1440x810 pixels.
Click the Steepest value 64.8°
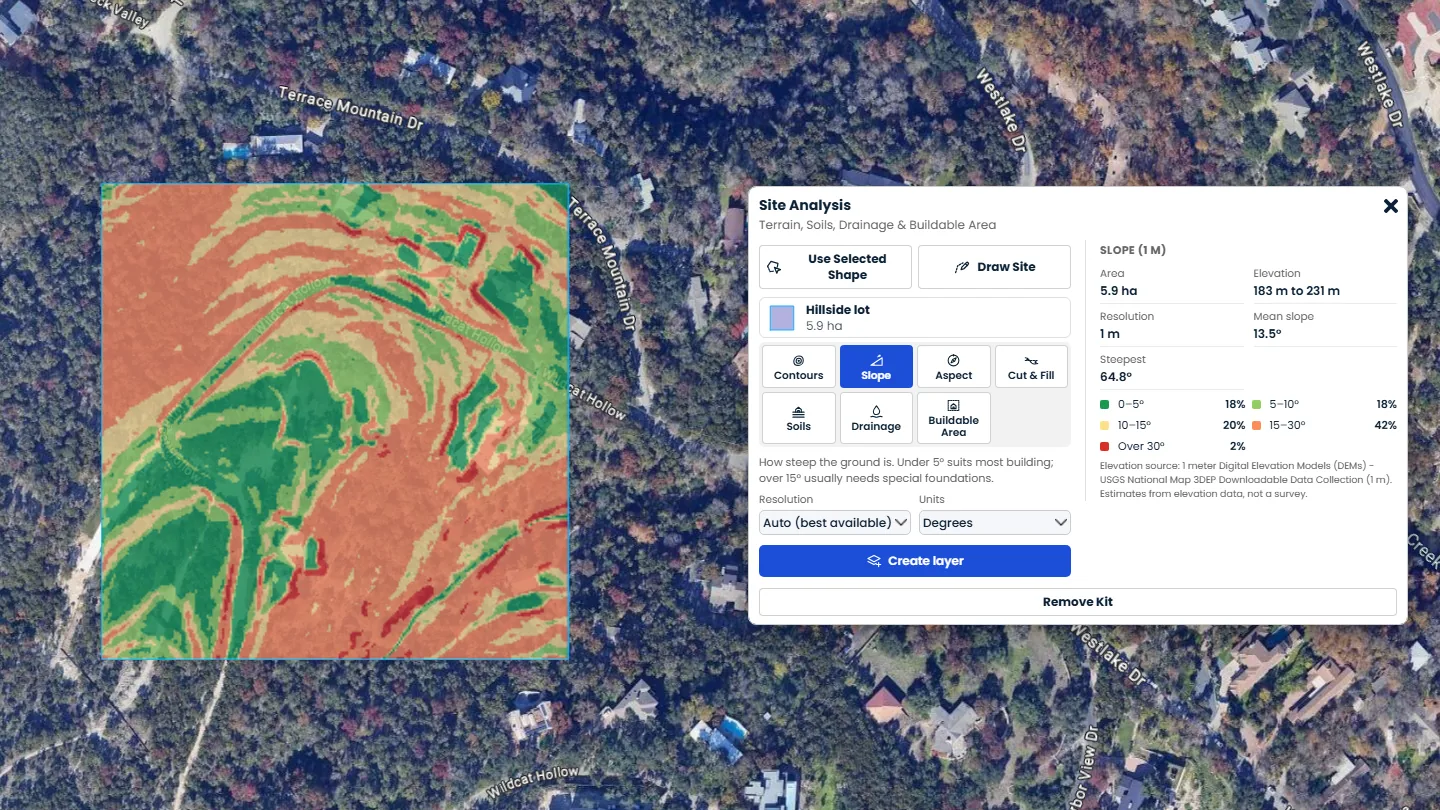(1115, 377)
